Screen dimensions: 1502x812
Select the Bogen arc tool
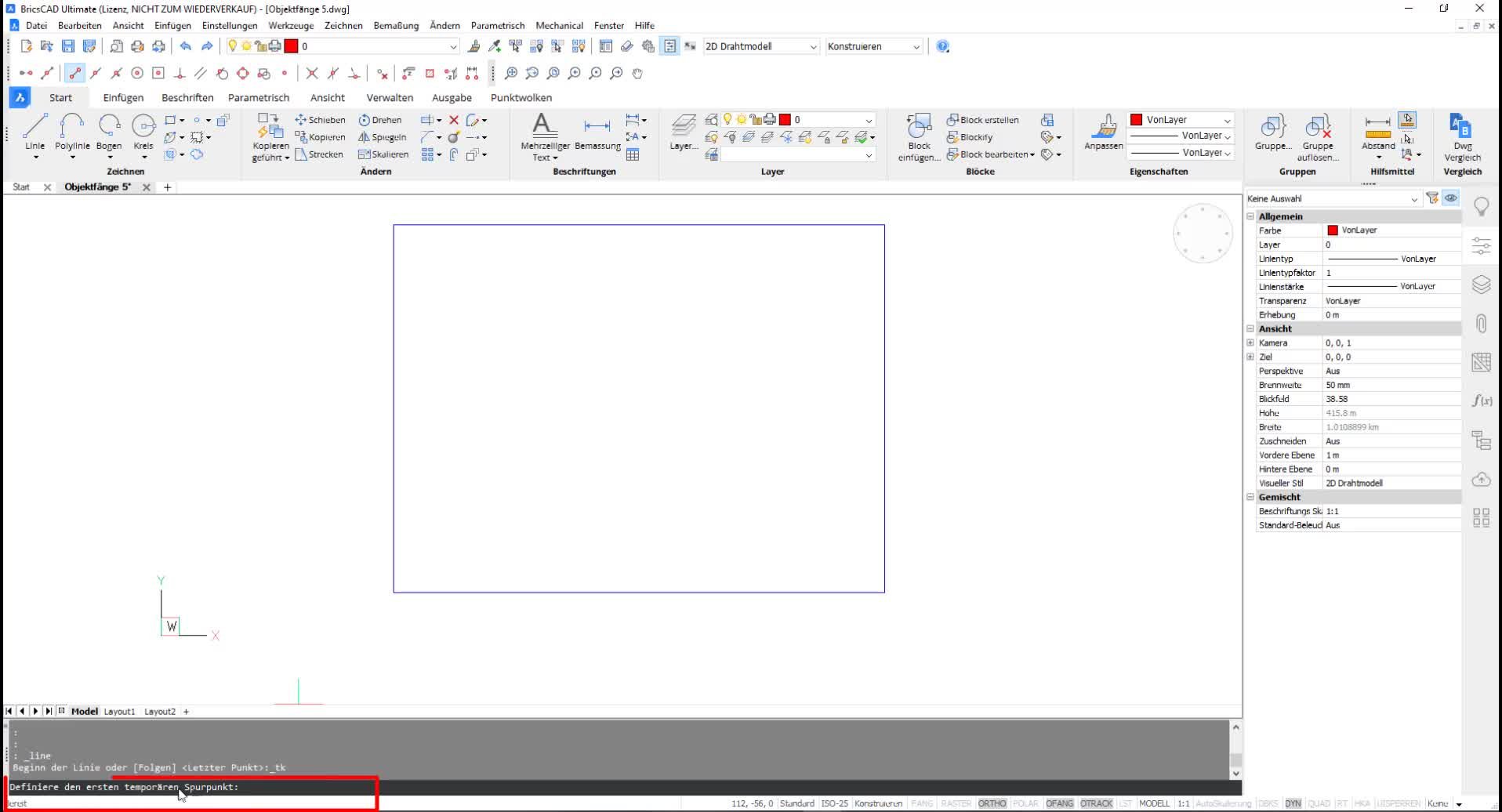click(x=109, y=132)
